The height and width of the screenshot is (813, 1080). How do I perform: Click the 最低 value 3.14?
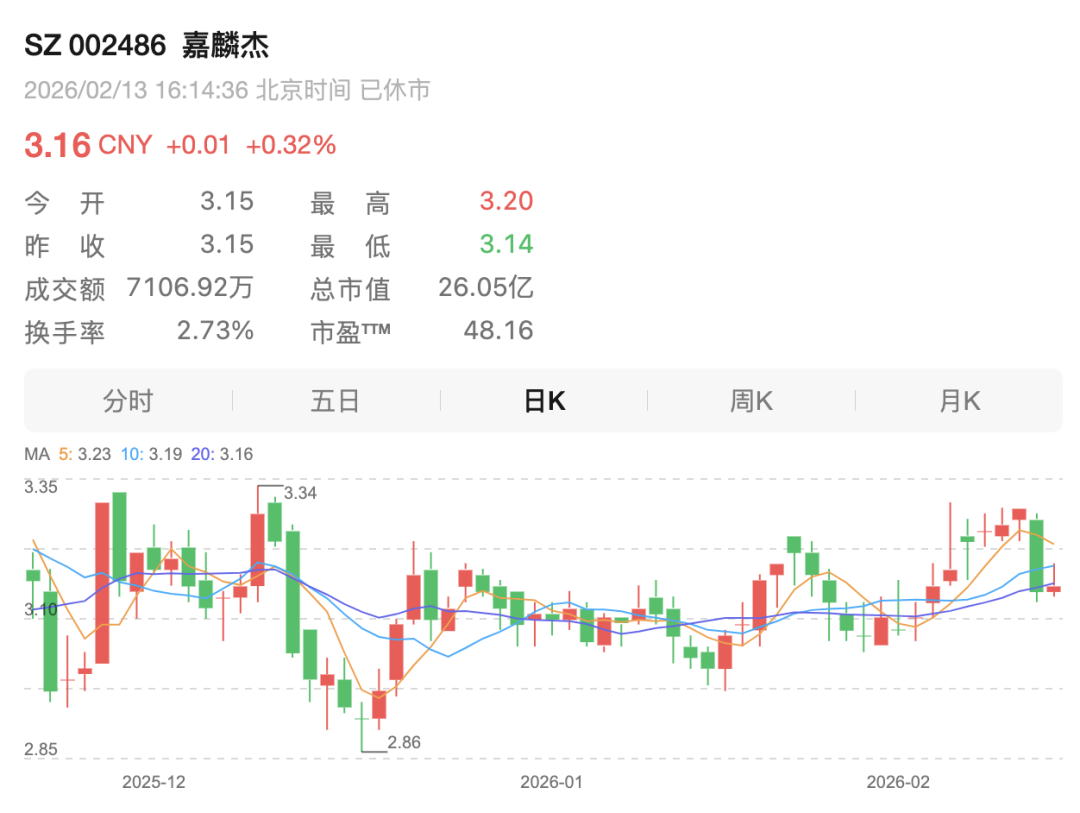[506, 244]
